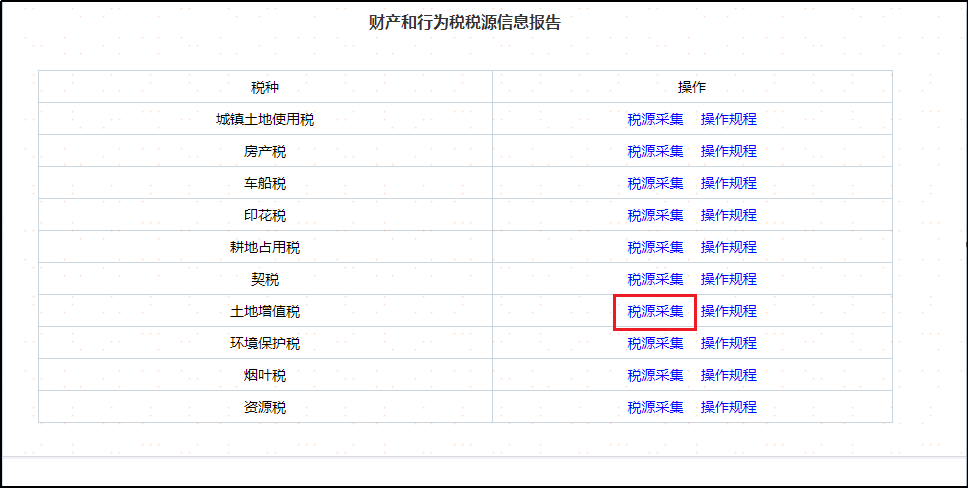
Task: Click the 财产和行为税税源信息报告 title
Action: pos(465,23)
